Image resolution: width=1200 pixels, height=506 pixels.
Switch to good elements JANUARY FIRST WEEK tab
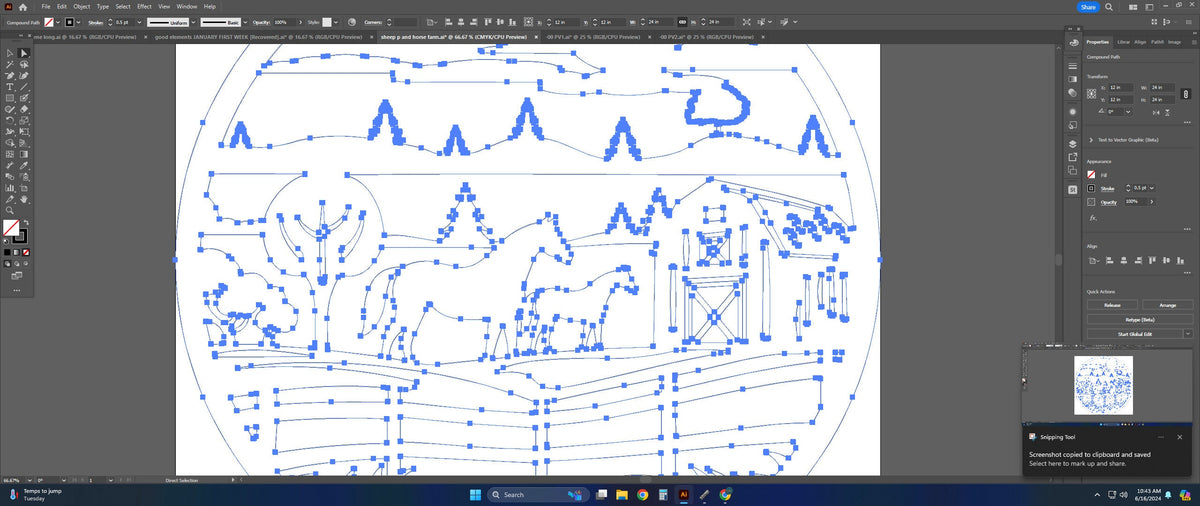259,37
